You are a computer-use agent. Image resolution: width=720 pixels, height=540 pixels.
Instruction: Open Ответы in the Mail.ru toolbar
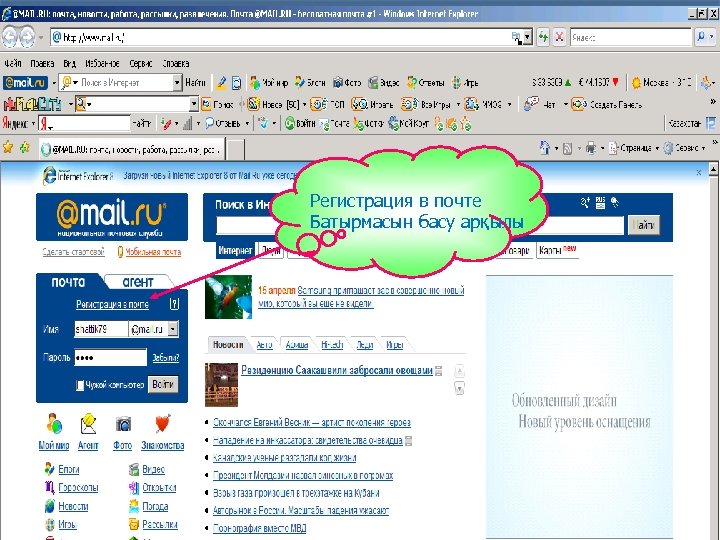point(426,83)
